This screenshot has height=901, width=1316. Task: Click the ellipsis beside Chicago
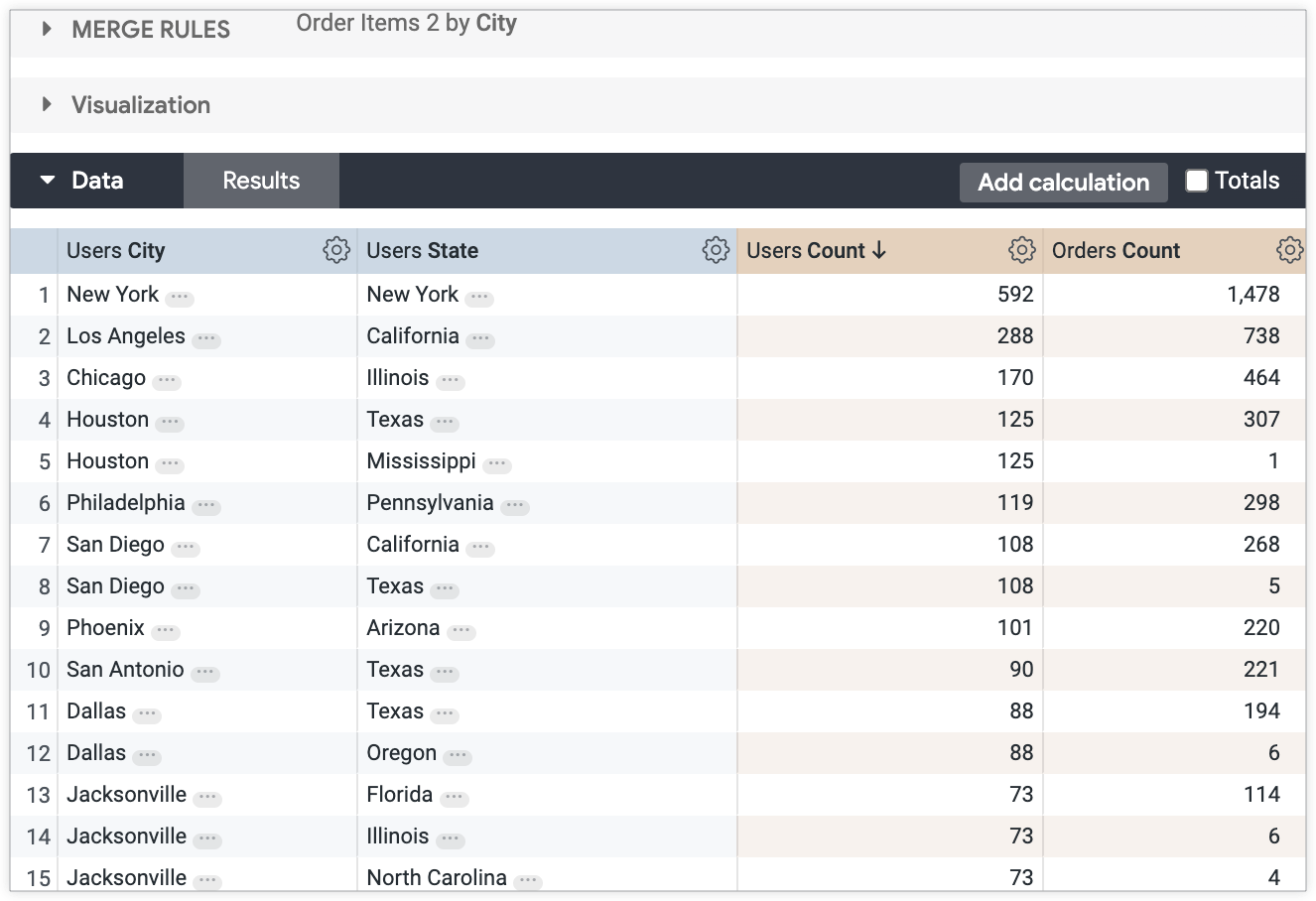pos(166,380)
